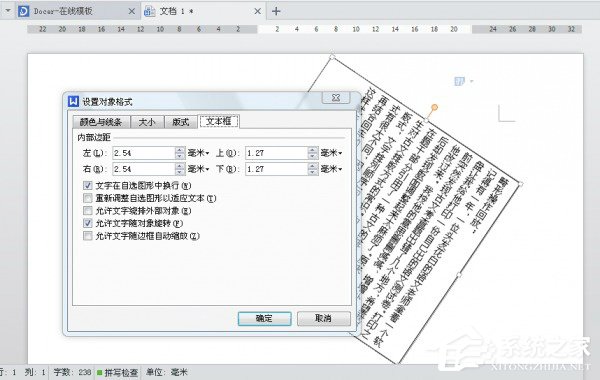This screenshot has width=600, height=380.
Task: Enable 允许文字随边框自动缩放 checkbox
Action: point(88,236)
